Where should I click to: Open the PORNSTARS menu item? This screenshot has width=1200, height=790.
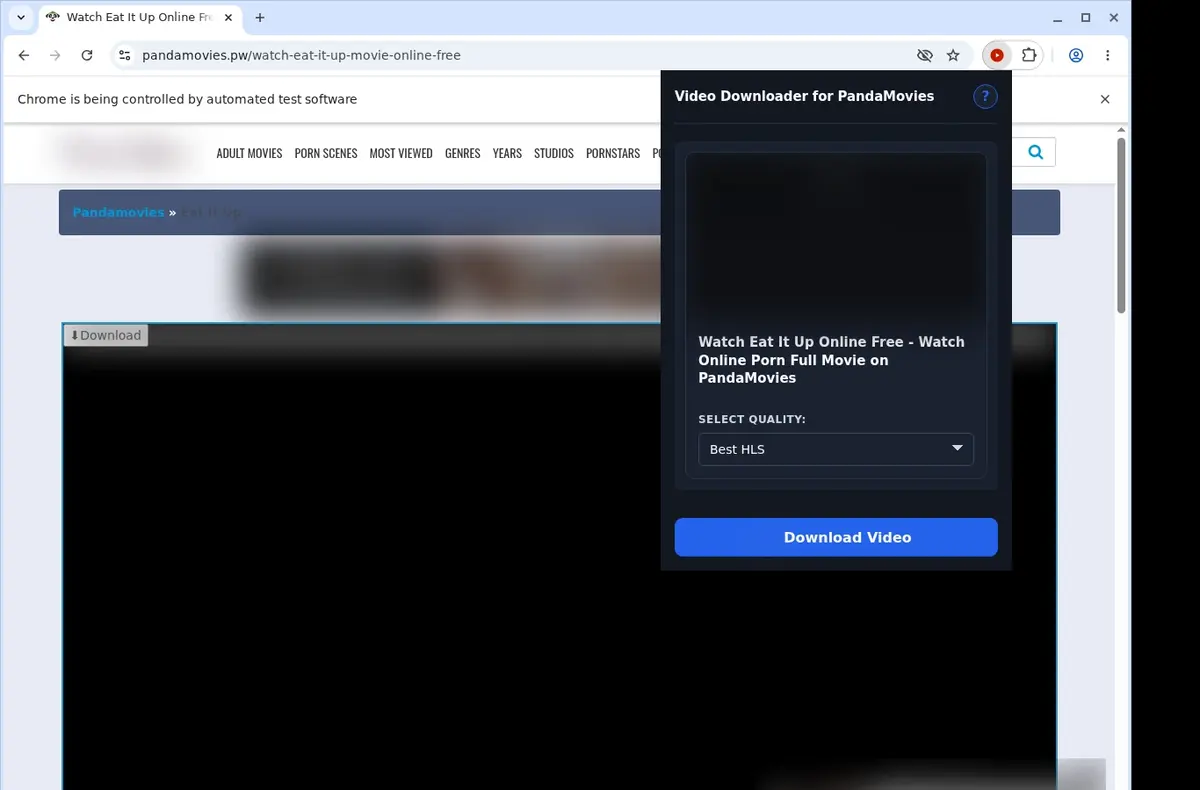click(613, 153)
